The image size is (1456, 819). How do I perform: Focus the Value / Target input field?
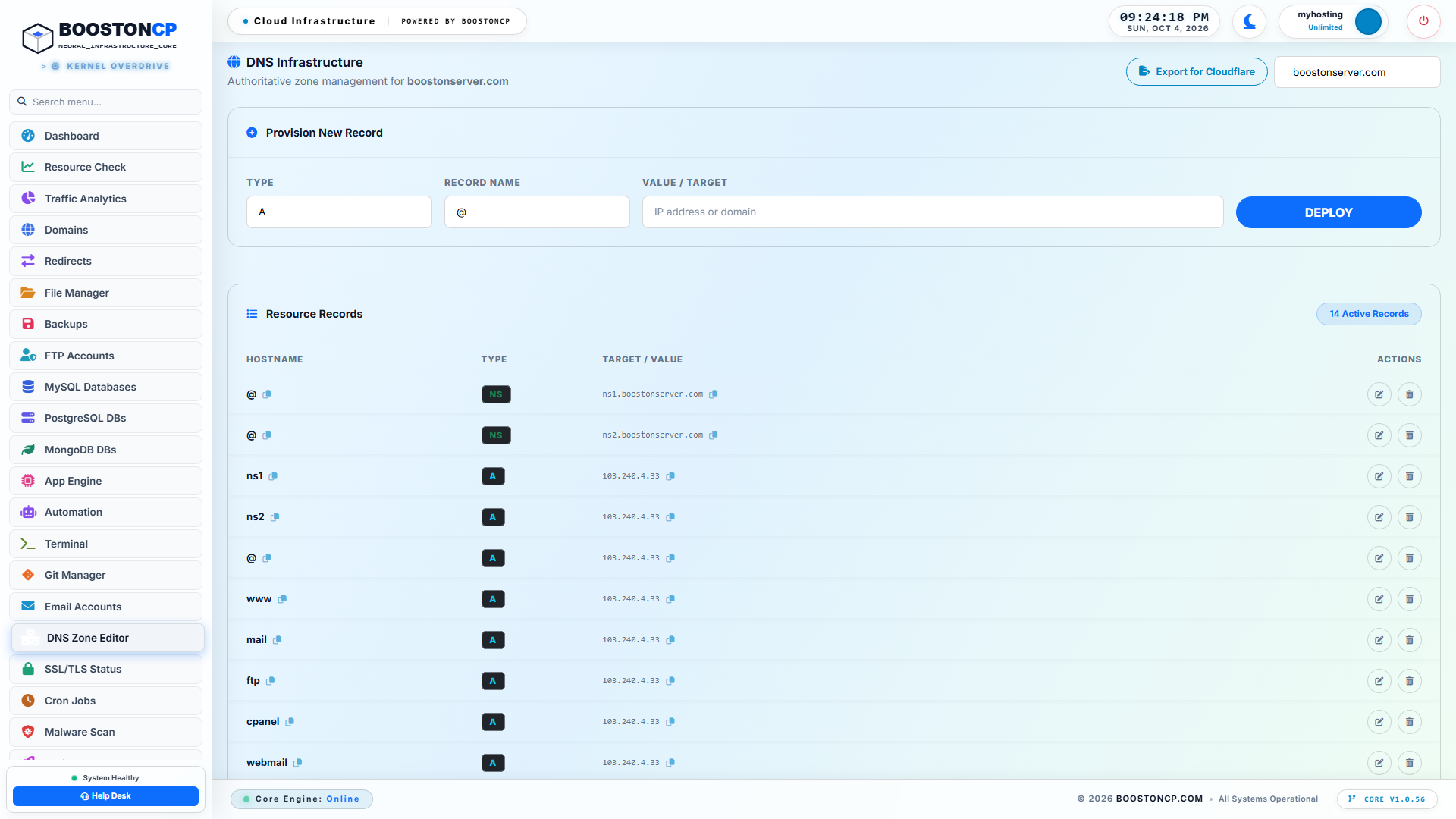pyautogui.click(x=933, y=212)
